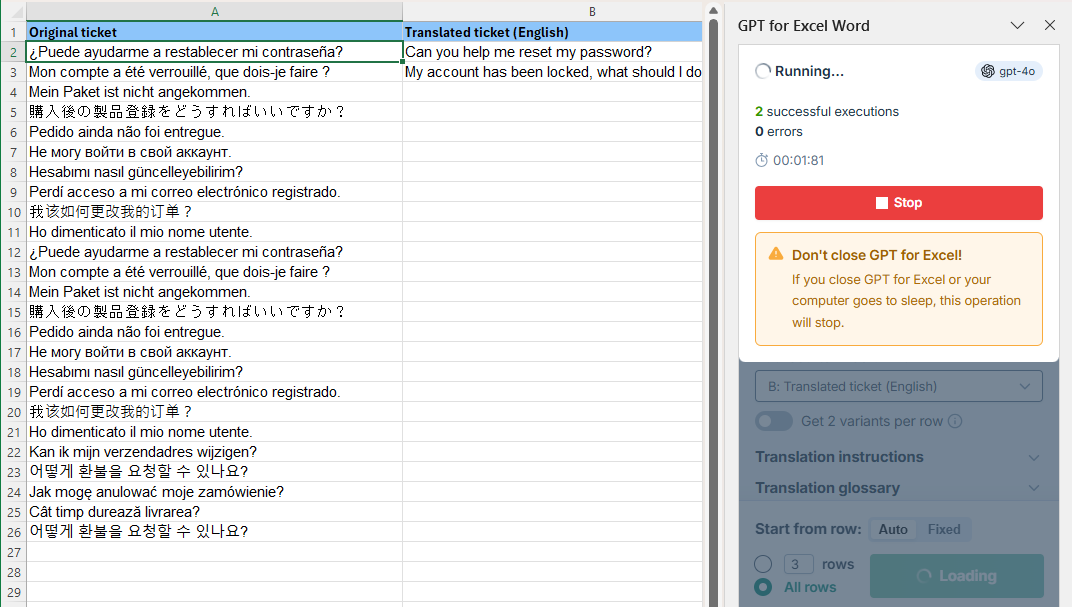This screenshot has height=607, width=1072.
Task: Select row 7 cell 'Не могу войти в свой аккаунт.'
Action: [215, 152]
